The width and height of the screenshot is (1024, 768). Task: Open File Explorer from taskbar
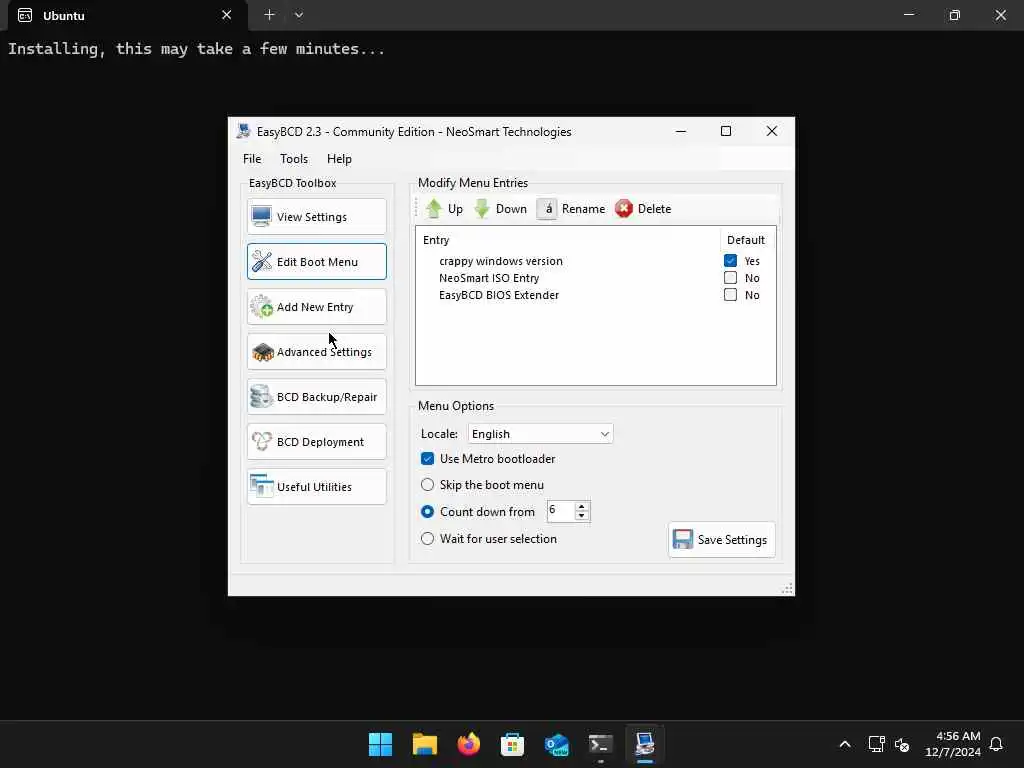(424, 744)
